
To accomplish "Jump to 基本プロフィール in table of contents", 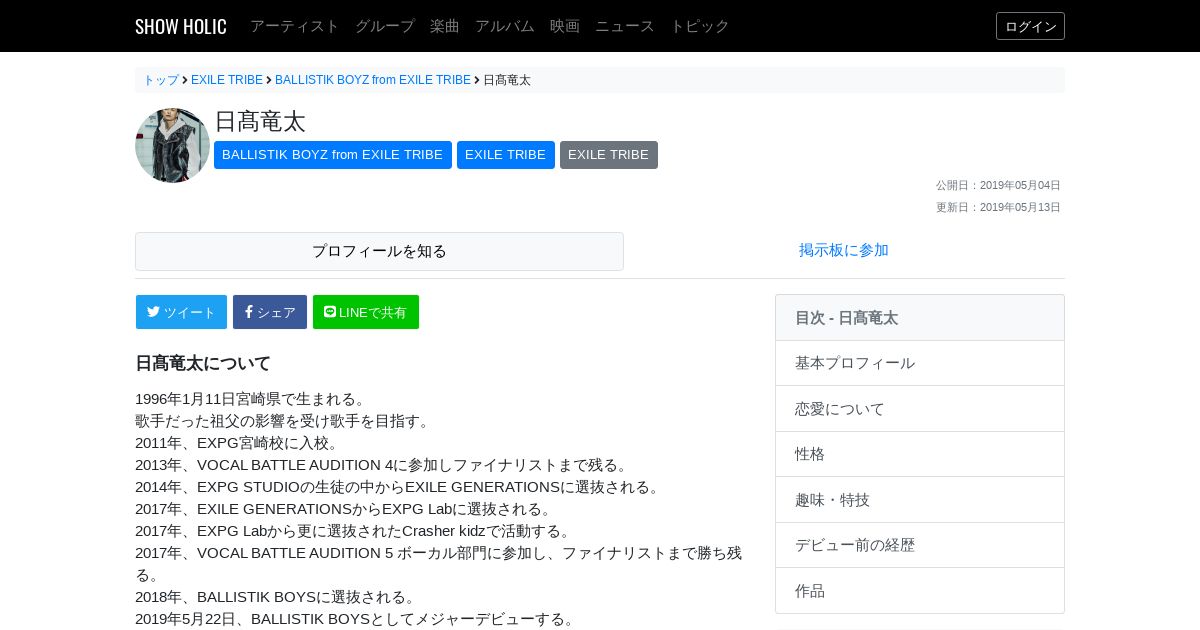I will tap(920, 363).
